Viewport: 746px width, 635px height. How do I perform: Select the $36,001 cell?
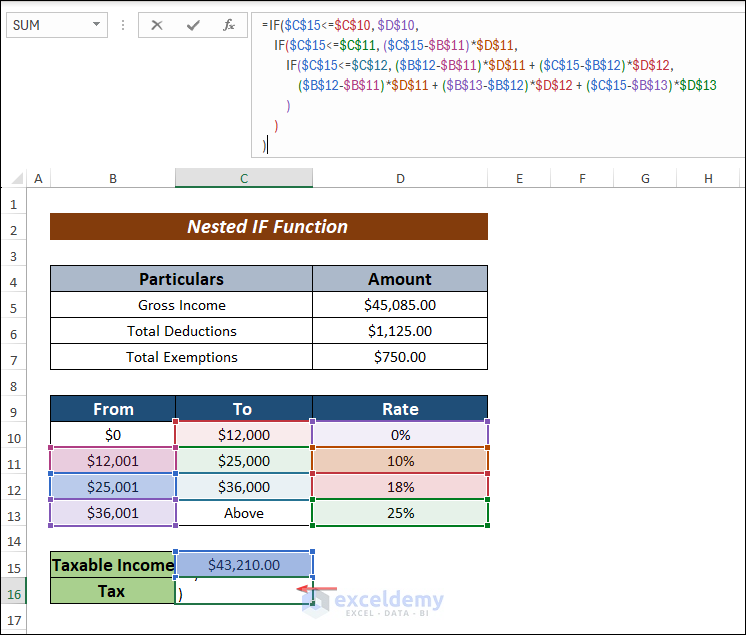tap(113, 513)
